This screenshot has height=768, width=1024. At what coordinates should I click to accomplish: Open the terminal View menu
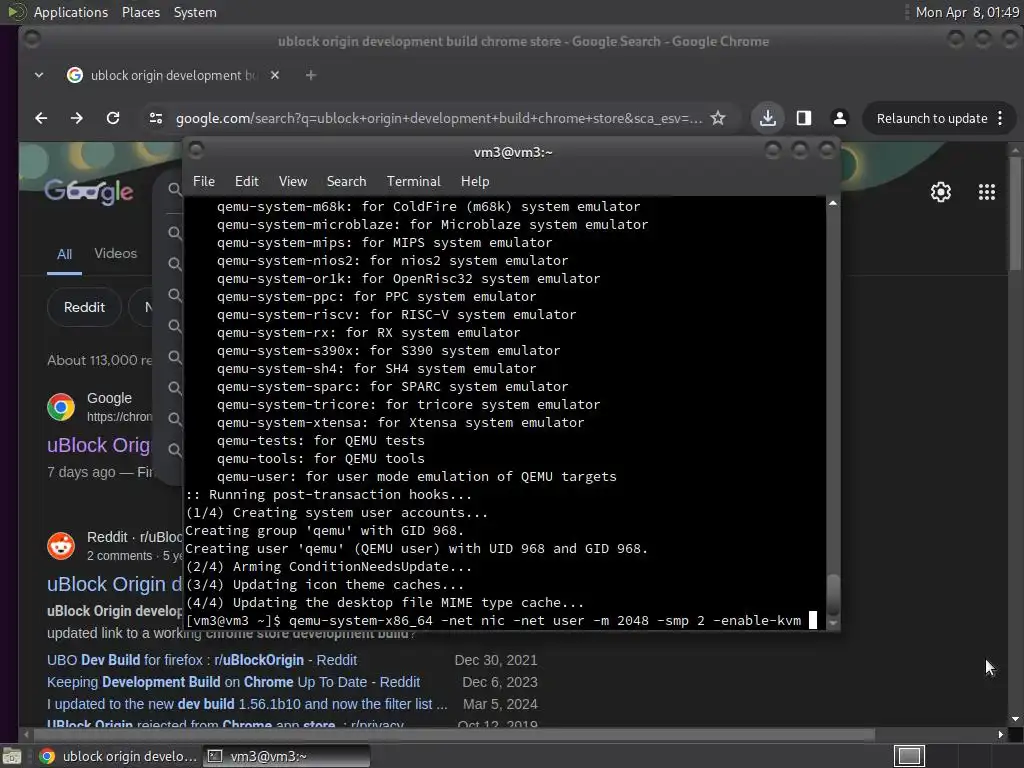coord(293,182)
